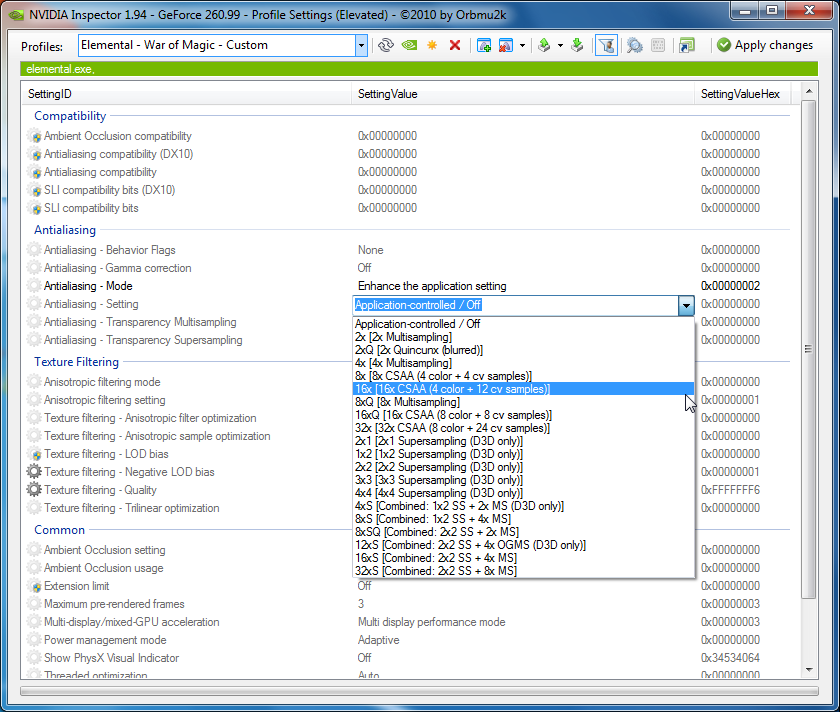Open the Profiles combo box dropdown
The image size is (840, 712).
coord(361,45)
